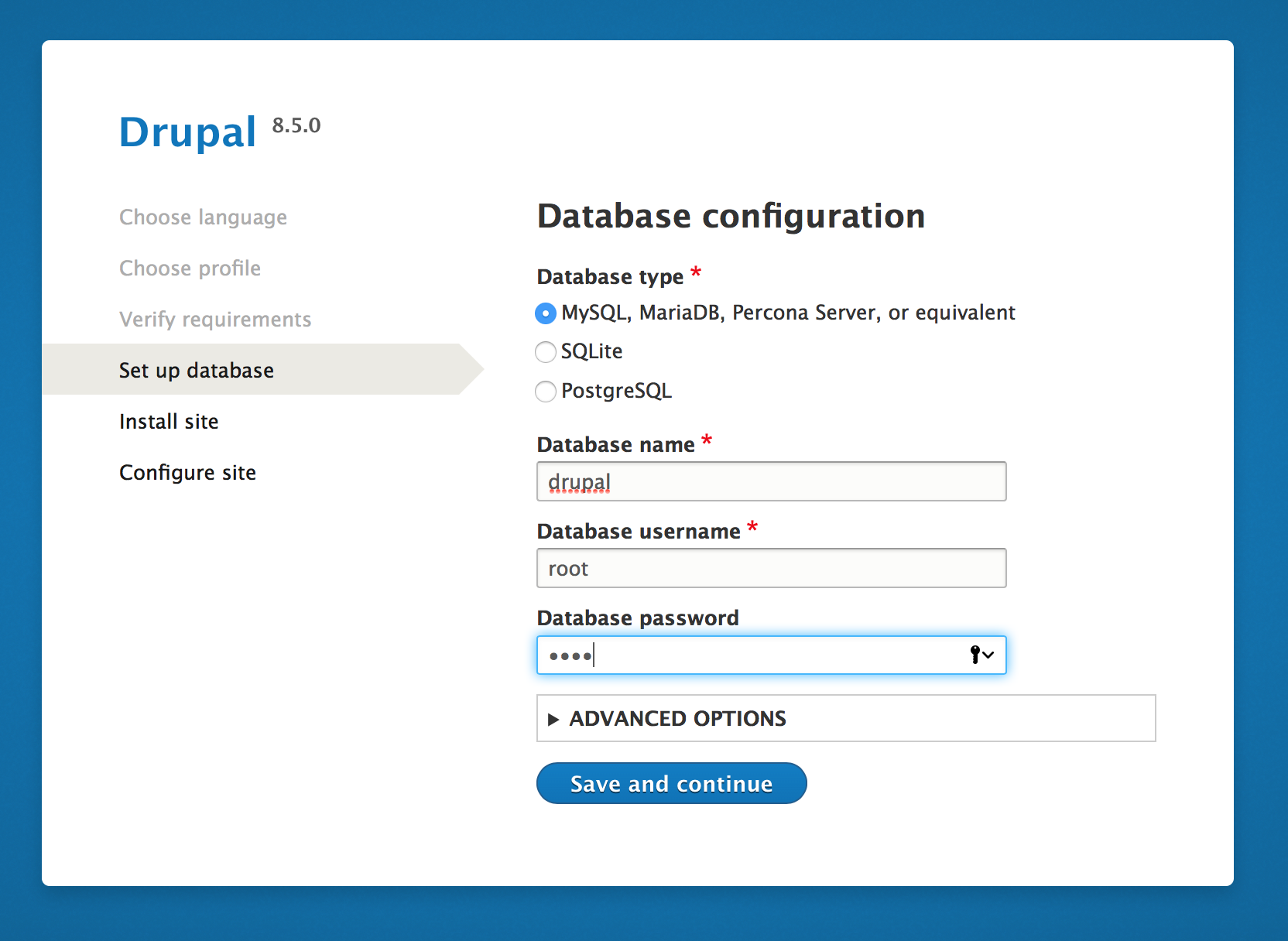Image resolution: width=1288 pixels, height=941 pixels.
Task: Click the Drupal logo title
Action: tap(187, 132)
